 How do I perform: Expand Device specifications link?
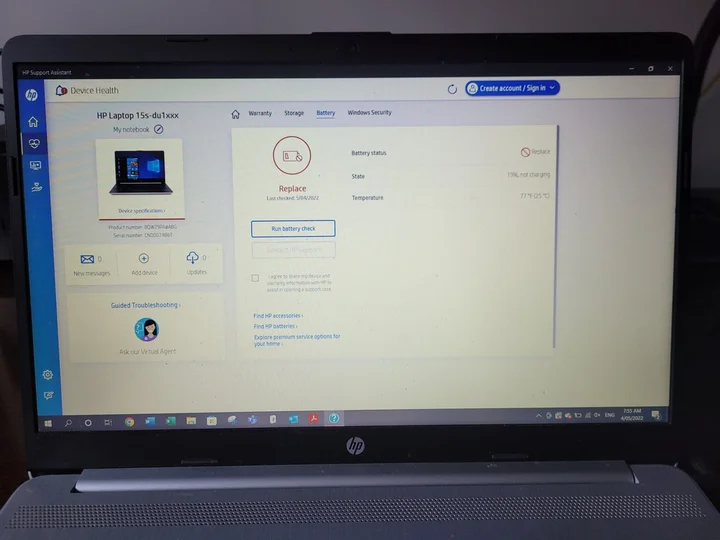pos(141,211)
